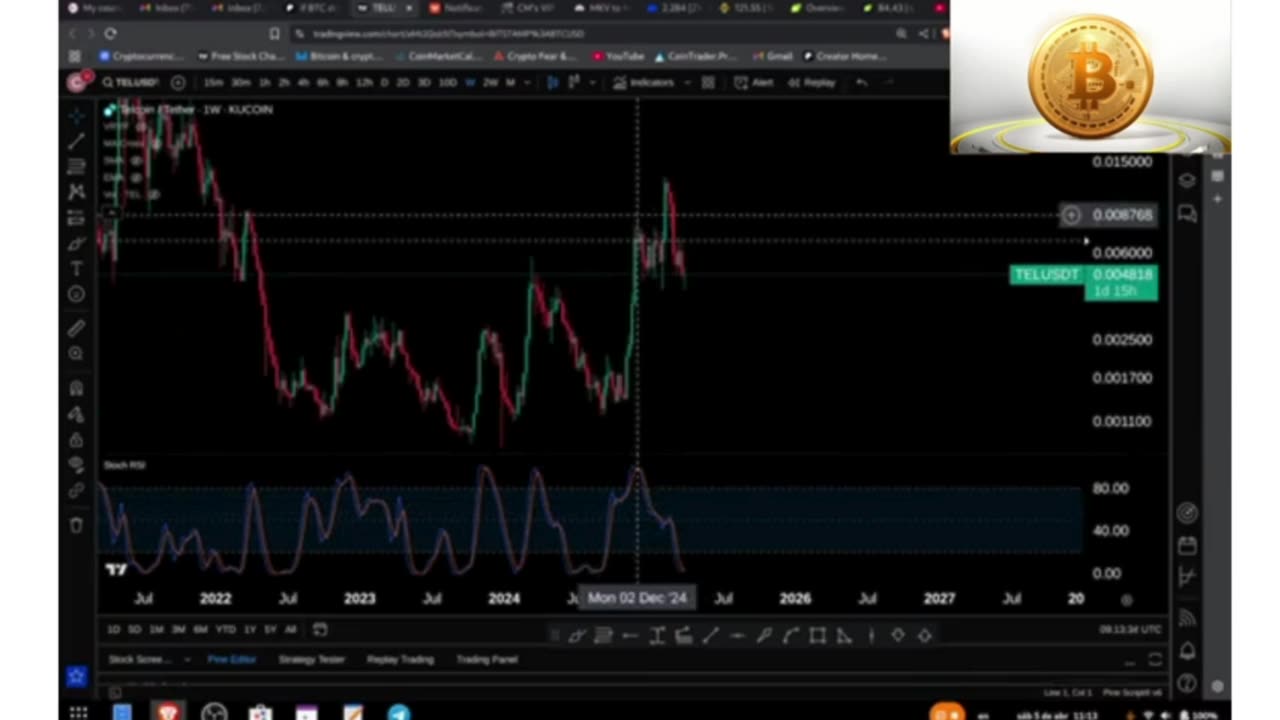Viewport: 1280px width, 720px height.
Task: Click the TELUSDT price label on scale
Action: pos(1083,282)
